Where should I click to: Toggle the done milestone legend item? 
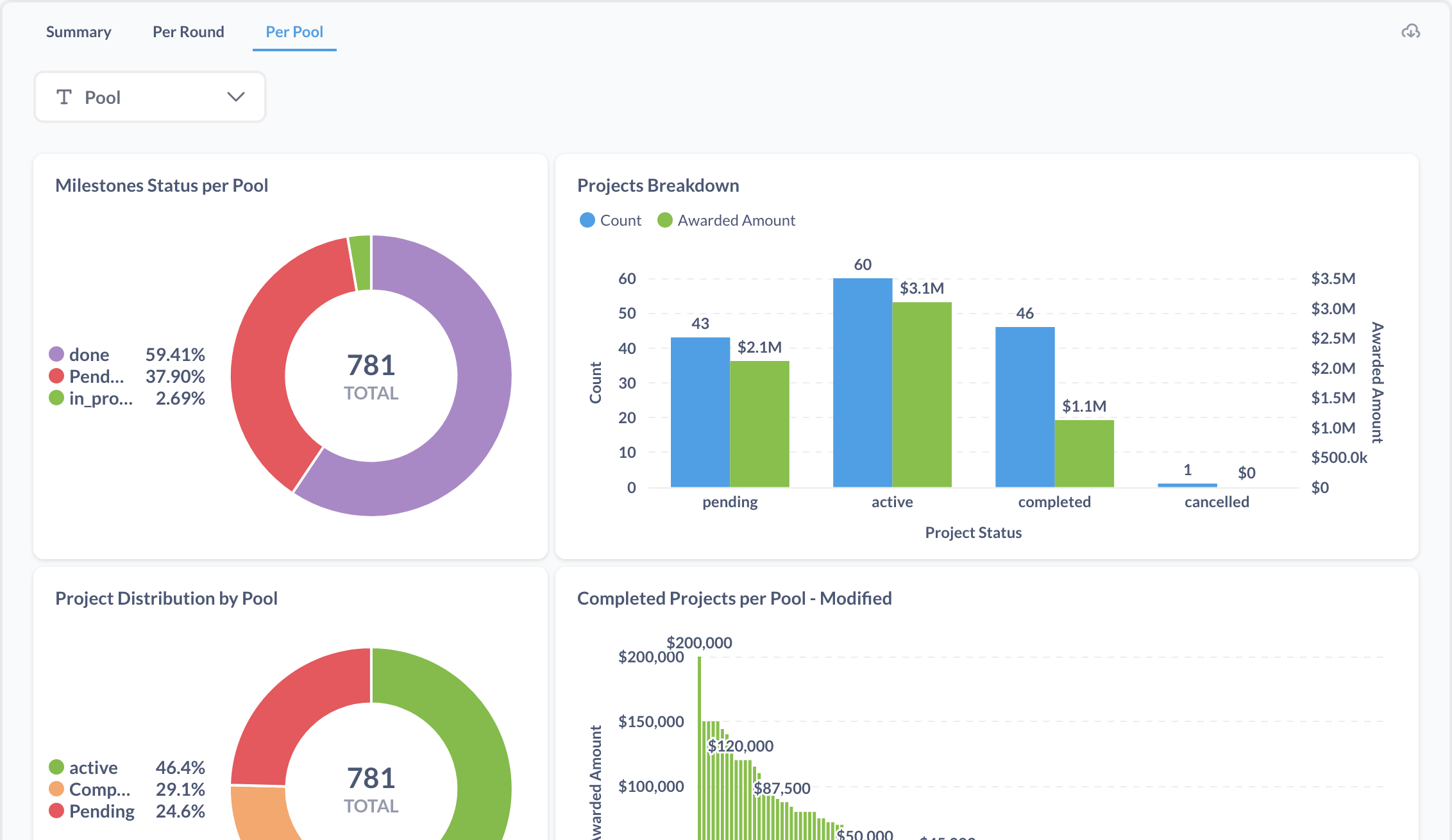pos(79,354)
